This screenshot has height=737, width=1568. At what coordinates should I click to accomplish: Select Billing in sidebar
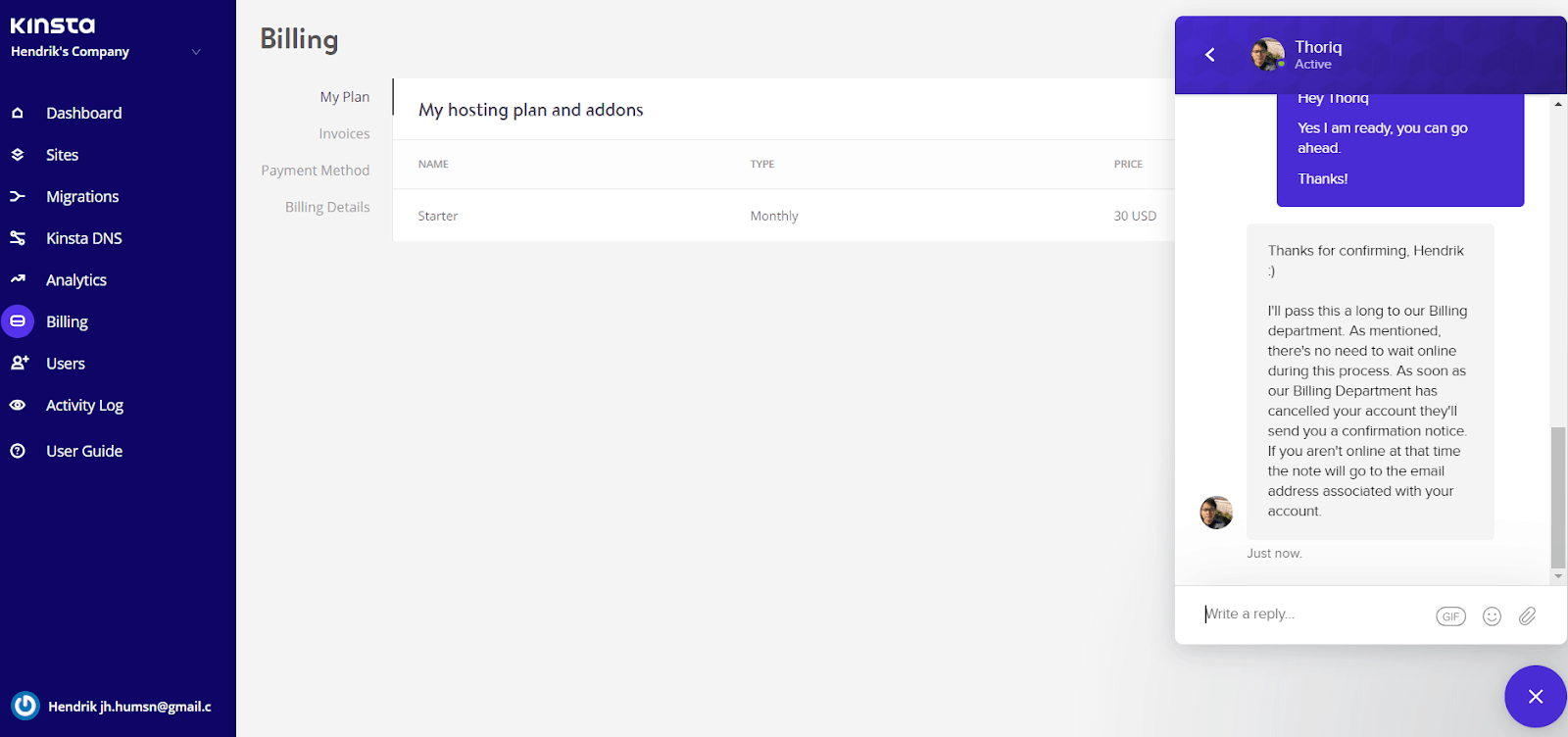tap(67, 321)
